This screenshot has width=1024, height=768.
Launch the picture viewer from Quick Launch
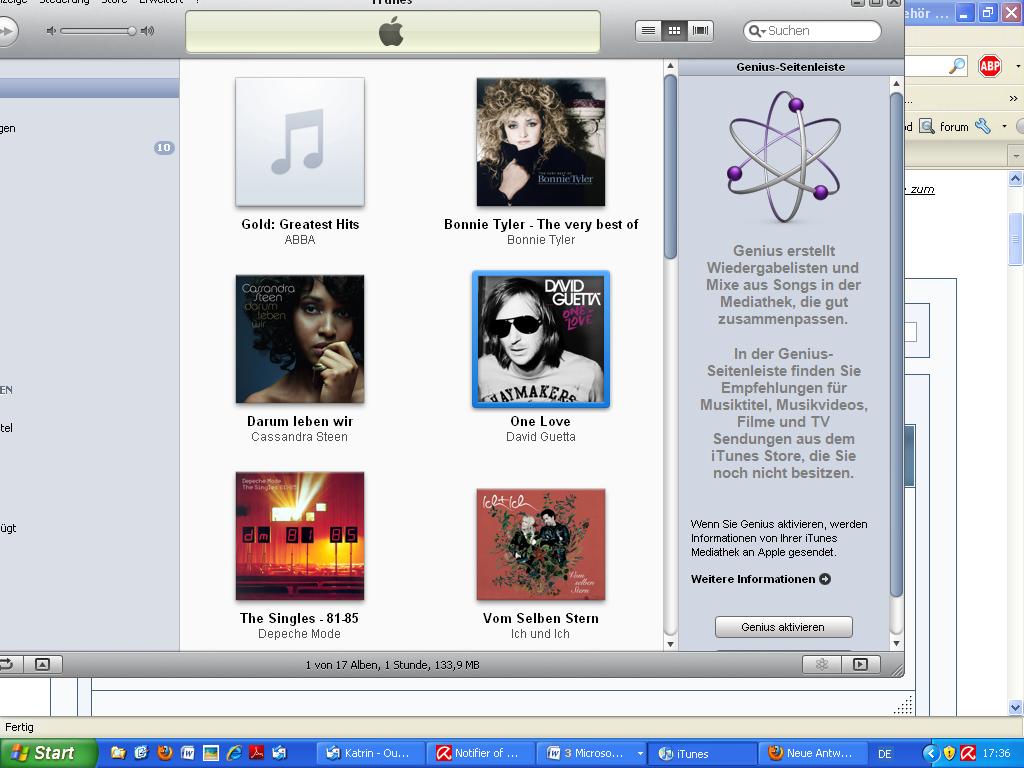[x=210, y=753]
